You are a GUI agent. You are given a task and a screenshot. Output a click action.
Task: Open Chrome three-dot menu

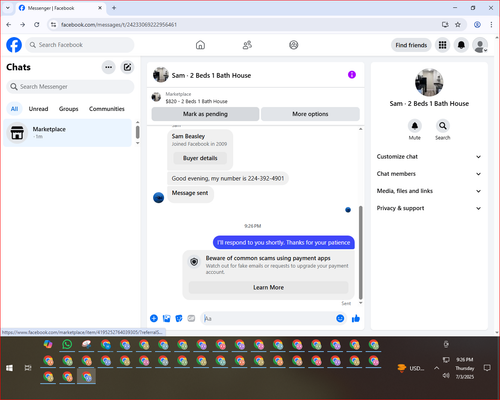(491, 24)
